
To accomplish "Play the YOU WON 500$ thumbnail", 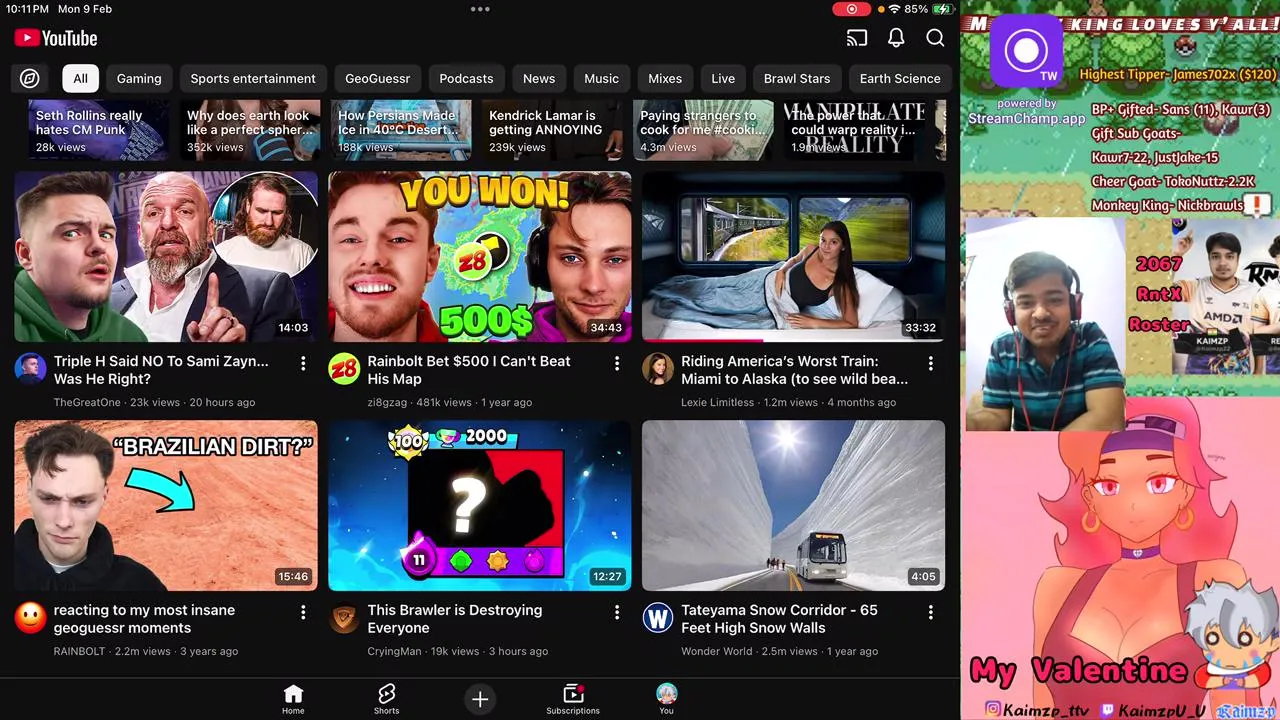I will [x=480, y=257].
